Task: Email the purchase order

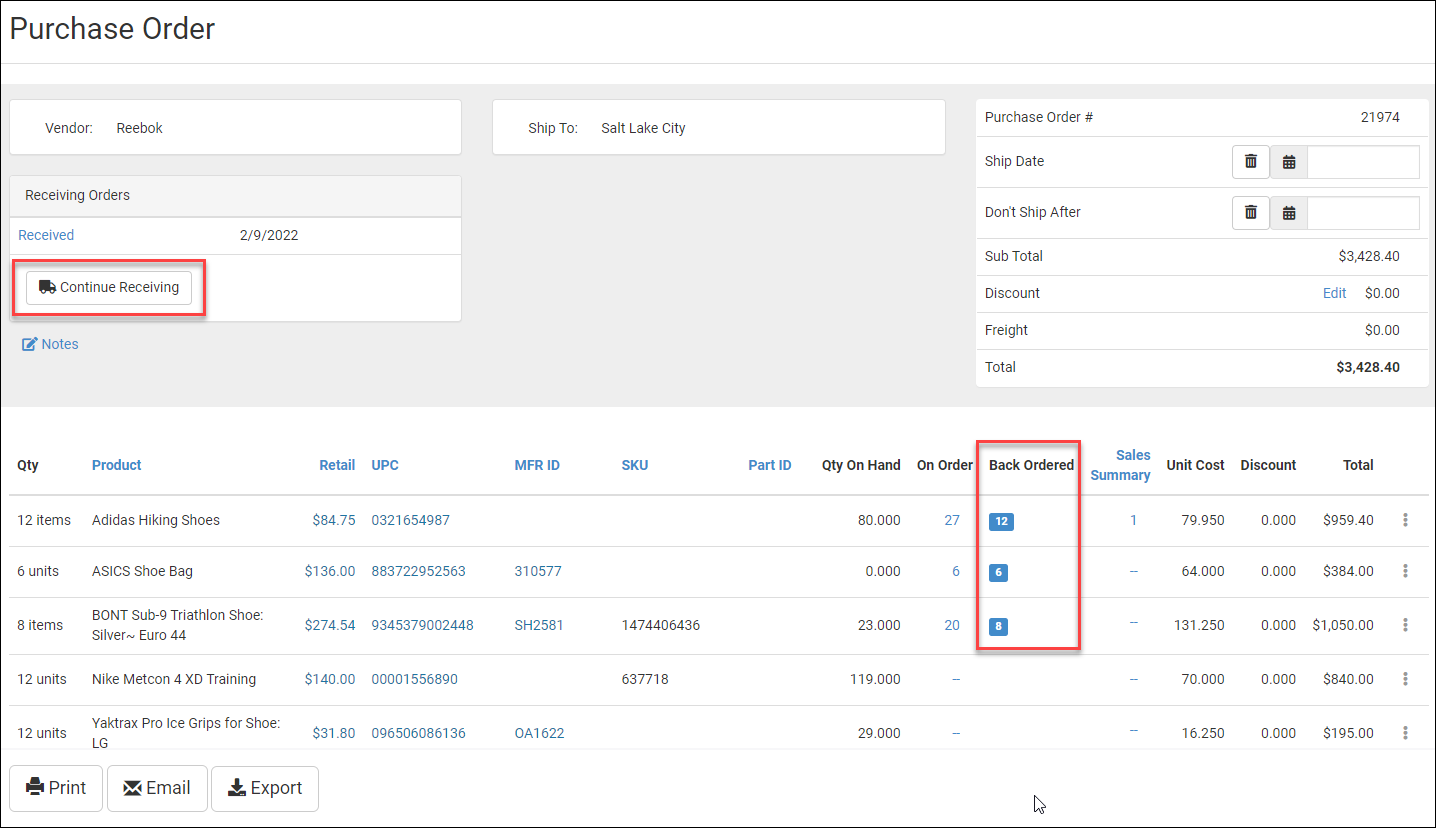Action: [x=157, y=788]
